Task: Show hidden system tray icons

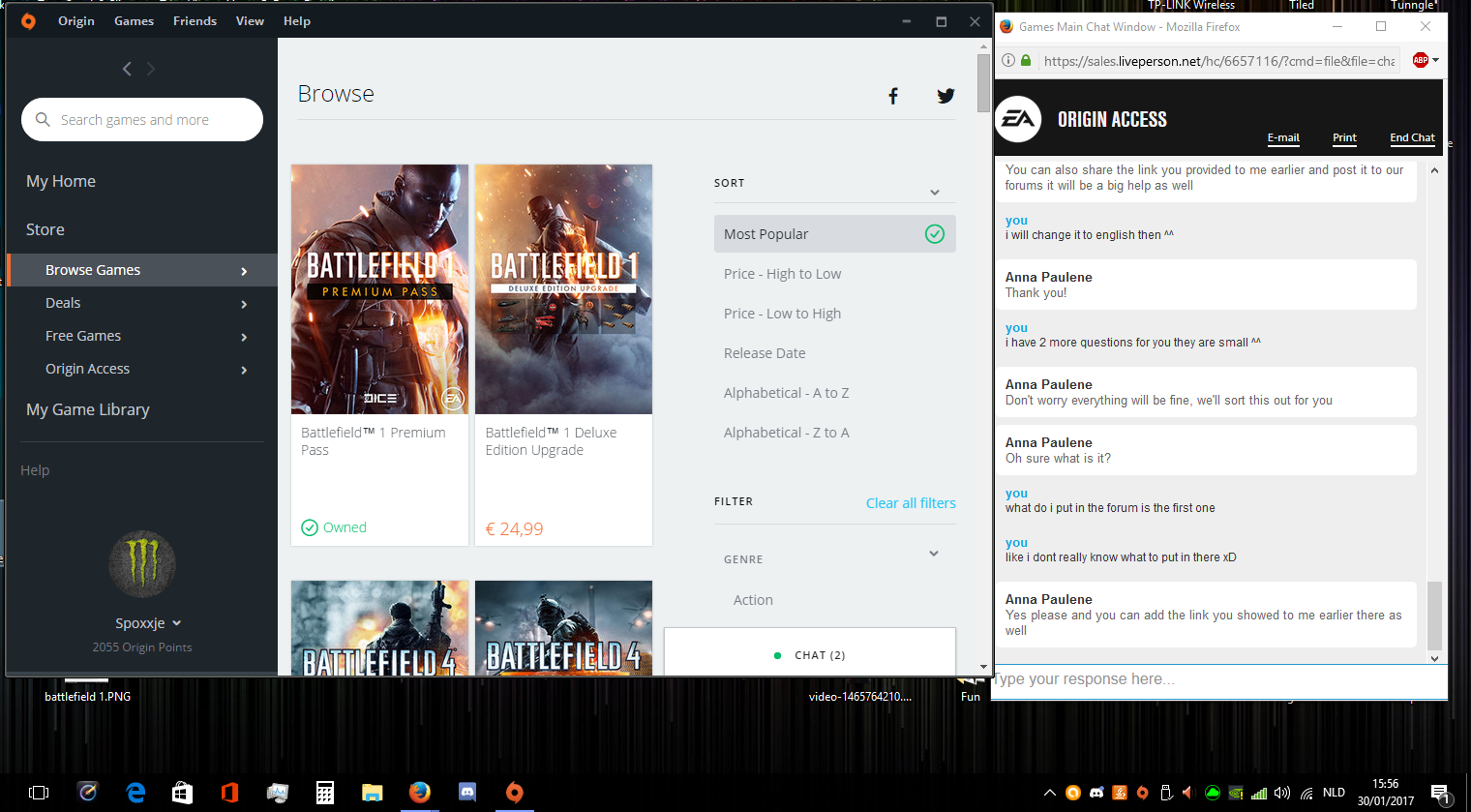Action: 1050,793
